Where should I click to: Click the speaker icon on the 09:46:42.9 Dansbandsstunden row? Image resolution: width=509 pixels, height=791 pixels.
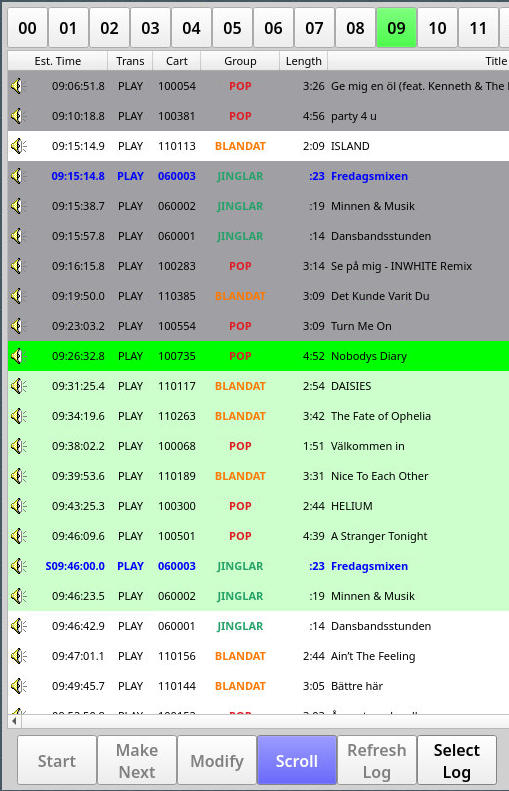[19, 627]
